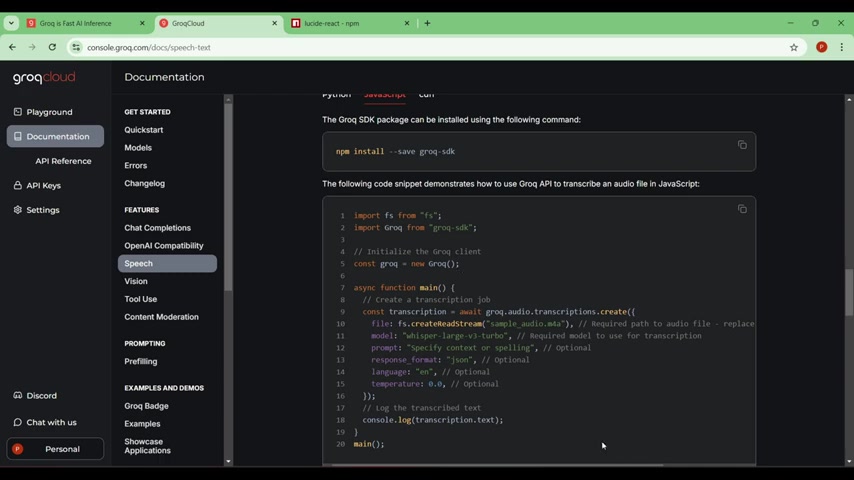Open the Playground page from the sidebar
Screen dimensions: 854x480
(49, 112)
